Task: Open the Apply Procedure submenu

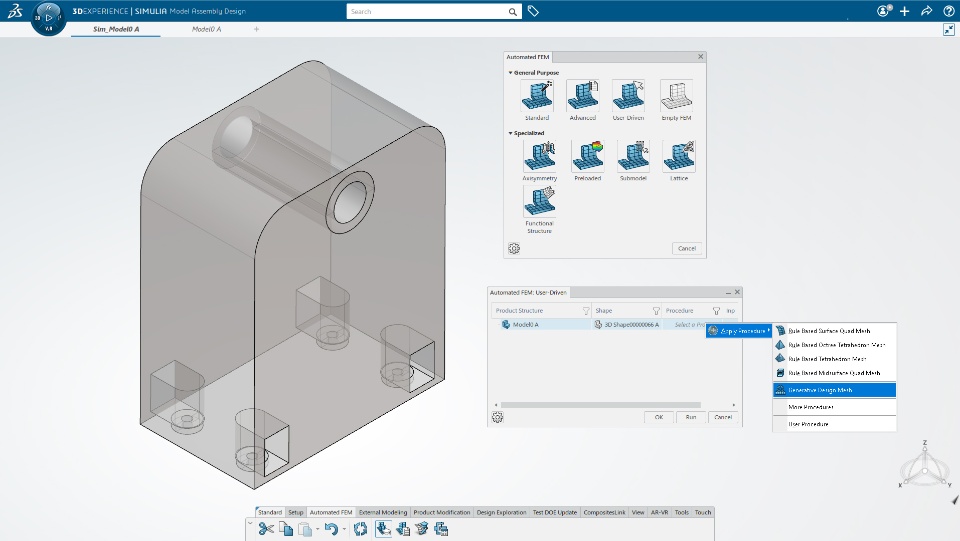Action: pos(739,331)
